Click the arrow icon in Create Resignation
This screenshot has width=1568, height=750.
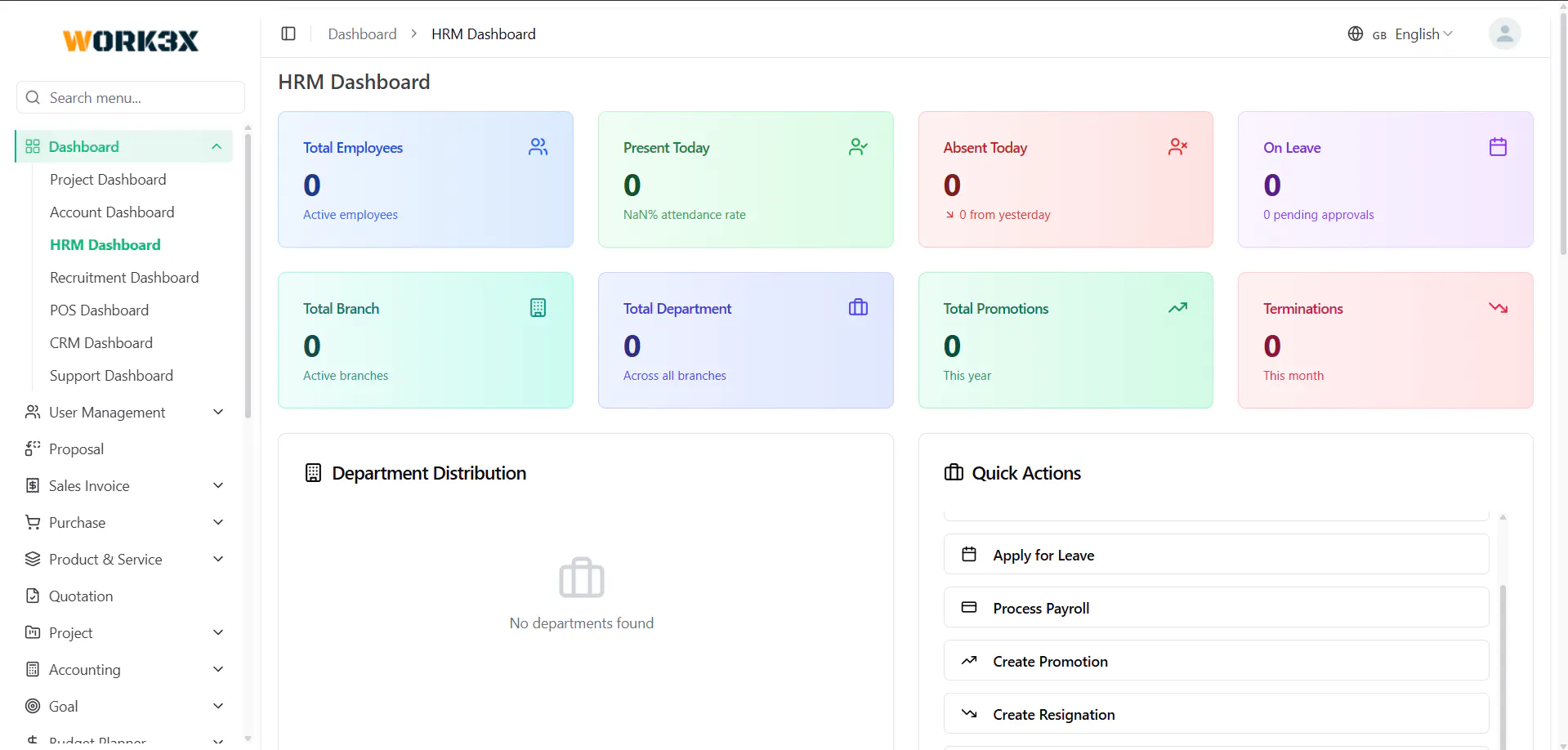[969, 713]
